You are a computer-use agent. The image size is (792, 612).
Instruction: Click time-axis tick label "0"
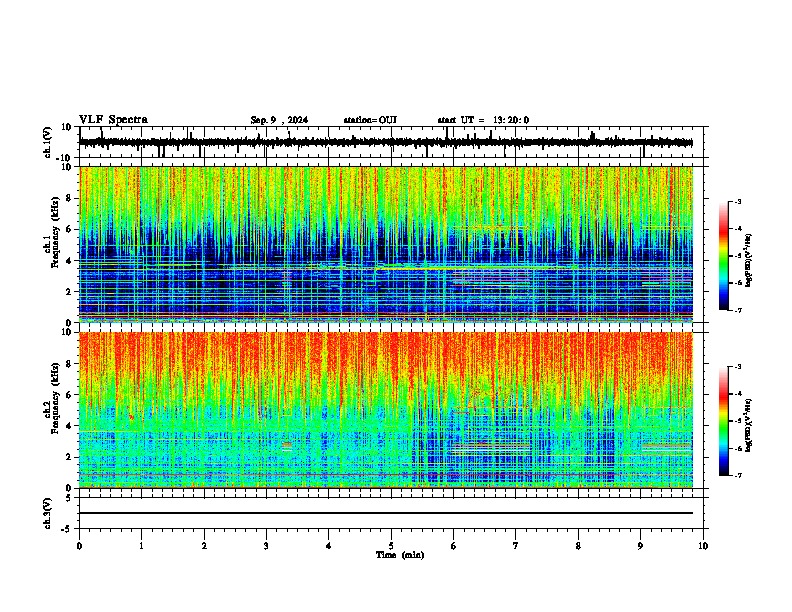[x=79, y=546]
